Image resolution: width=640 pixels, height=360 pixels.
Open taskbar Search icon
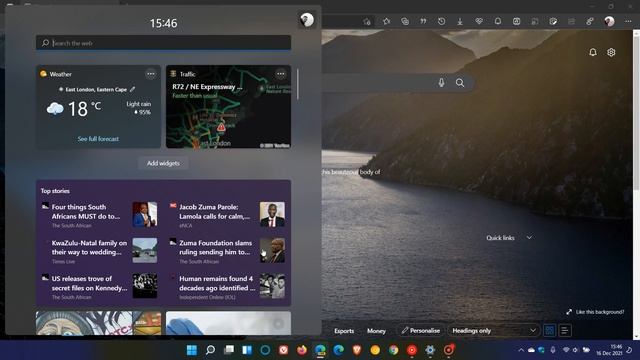click(x=210, y=350)
